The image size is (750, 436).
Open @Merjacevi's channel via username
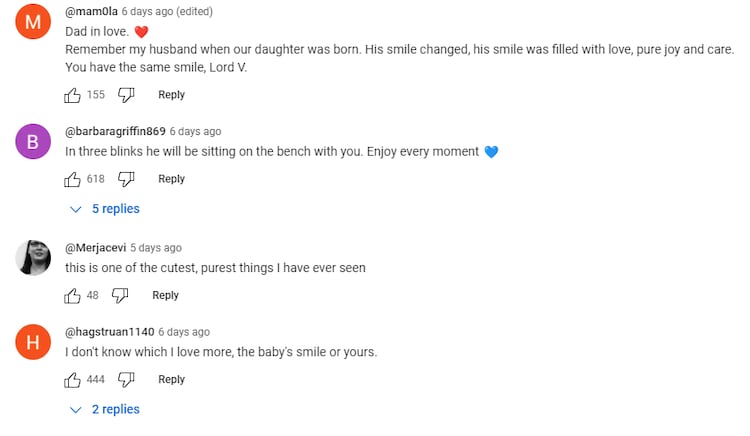(95, 247)
